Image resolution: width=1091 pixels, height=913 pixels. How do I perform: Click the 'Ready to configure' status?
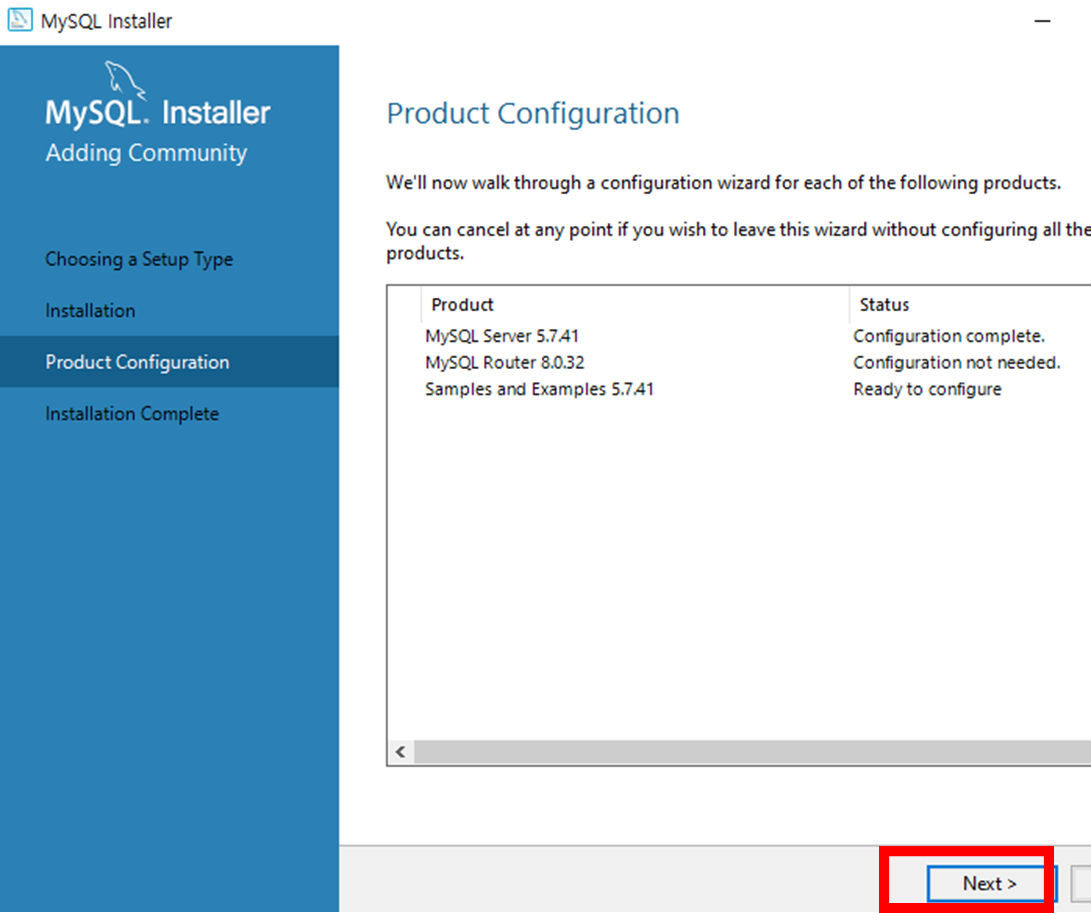pyautogui.click(x=927, y=389)
